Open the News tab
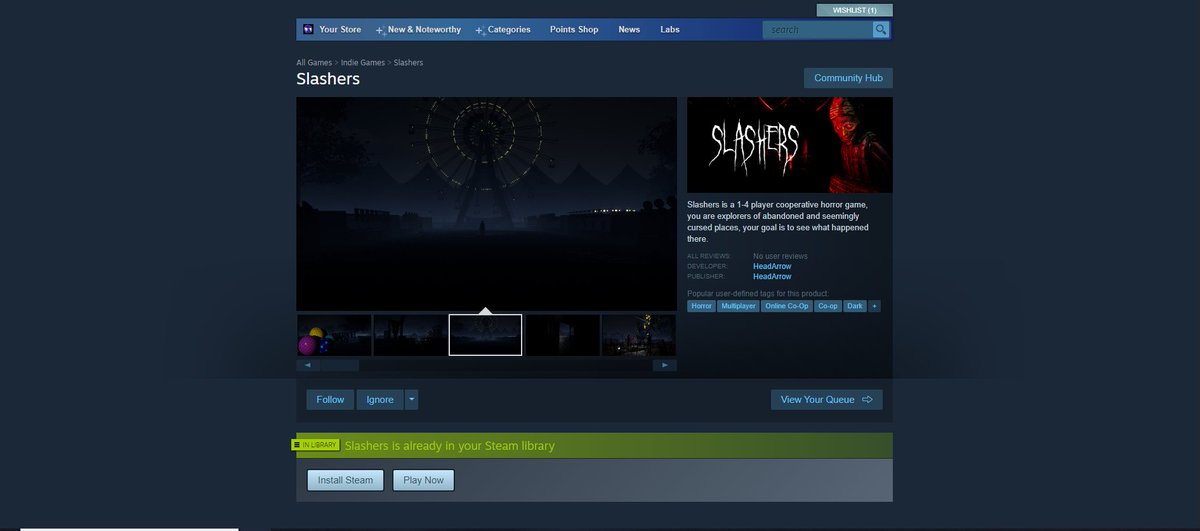 click(629, 30)
